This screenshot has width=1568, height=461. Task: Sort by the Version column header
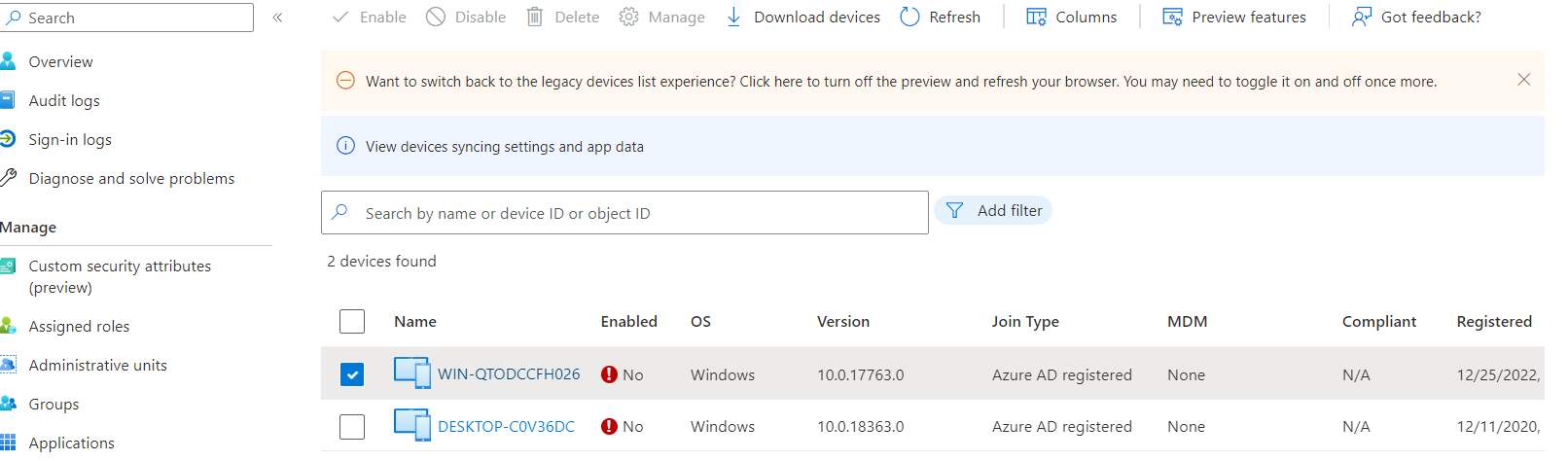point(843,321)
